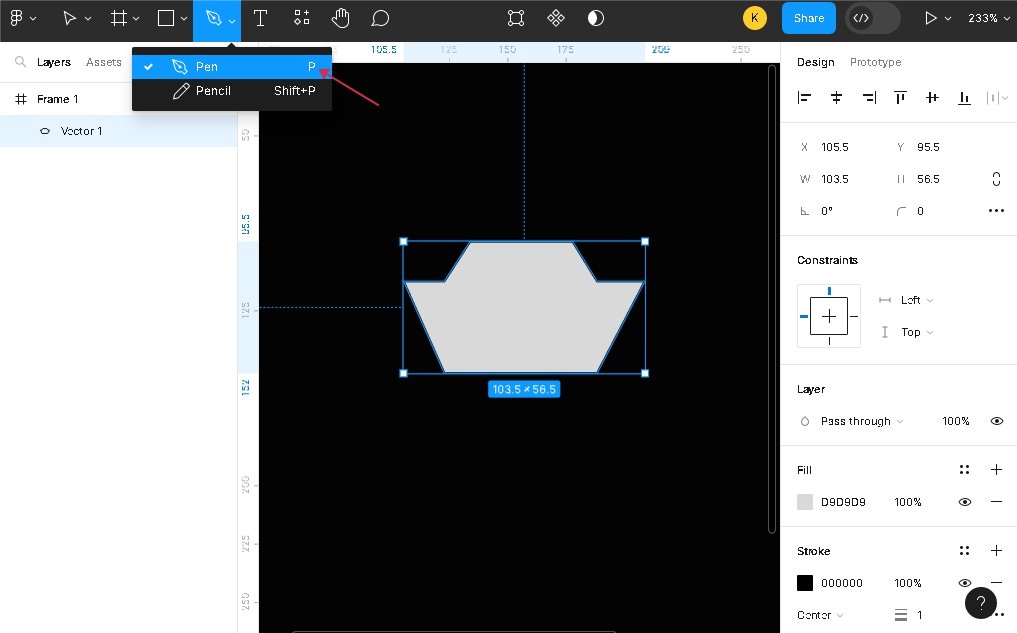
Task: Toggle visibility of the D9D9D9 fill
Action: coord(964,502)
